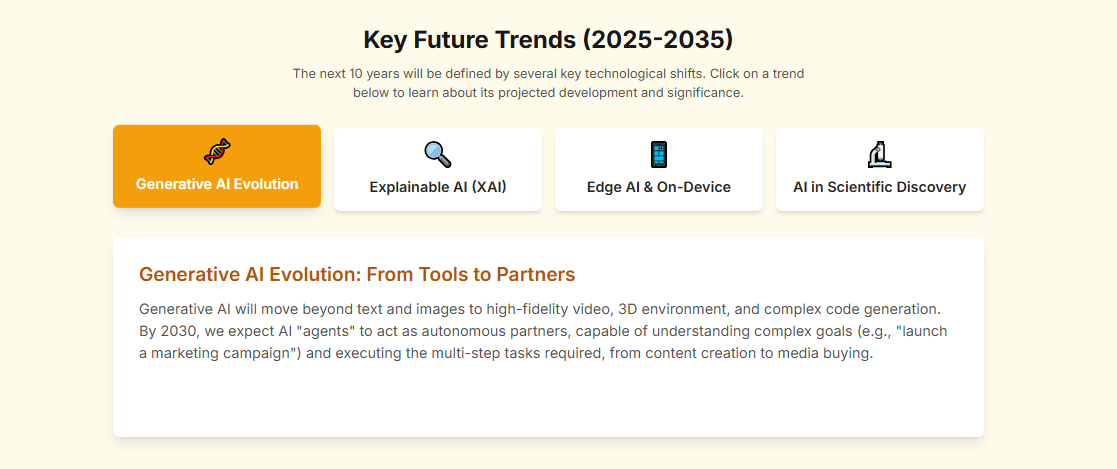Click the smartphone icon for Edge AI
The width and height of the screenshot is (1117, 469).
pos(659,155)
